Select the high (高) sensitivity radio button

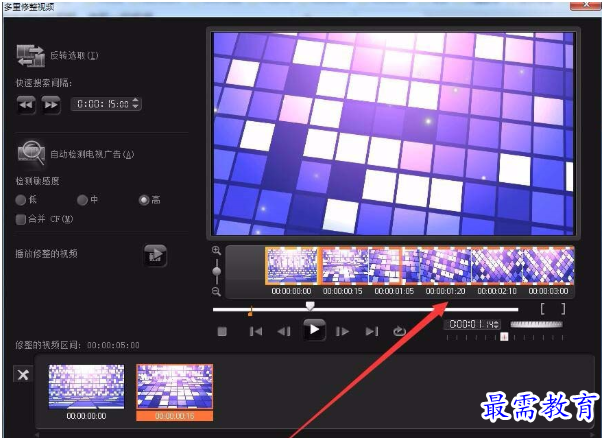[x=144, y=200]
